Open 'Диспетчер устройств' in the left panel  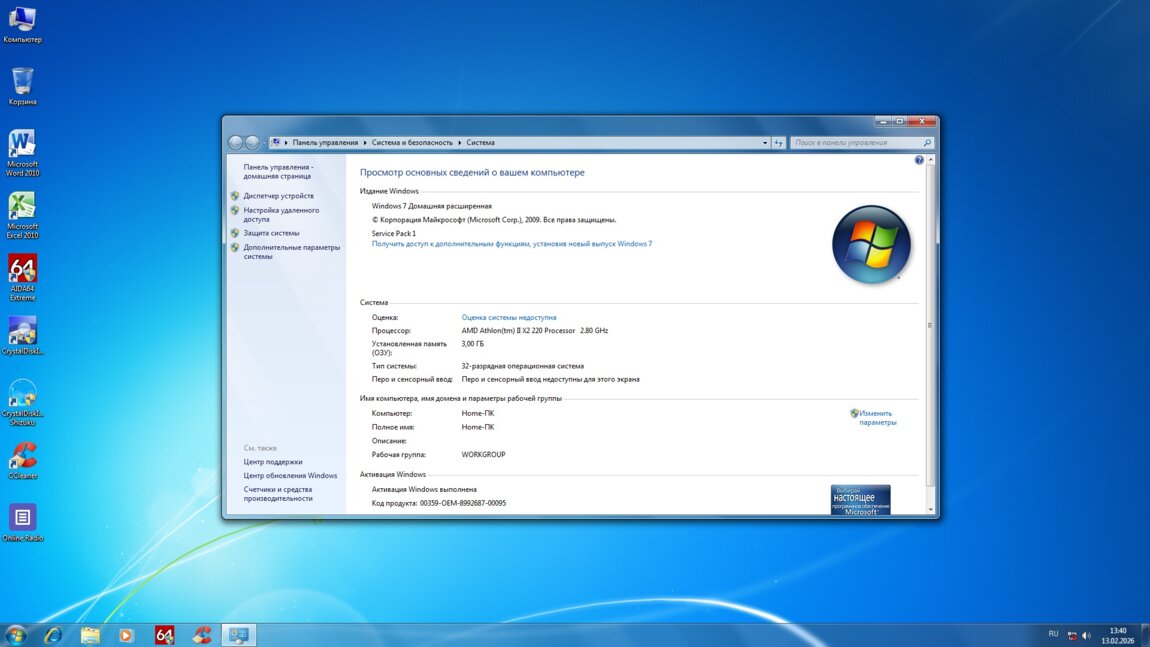[278, 196]
